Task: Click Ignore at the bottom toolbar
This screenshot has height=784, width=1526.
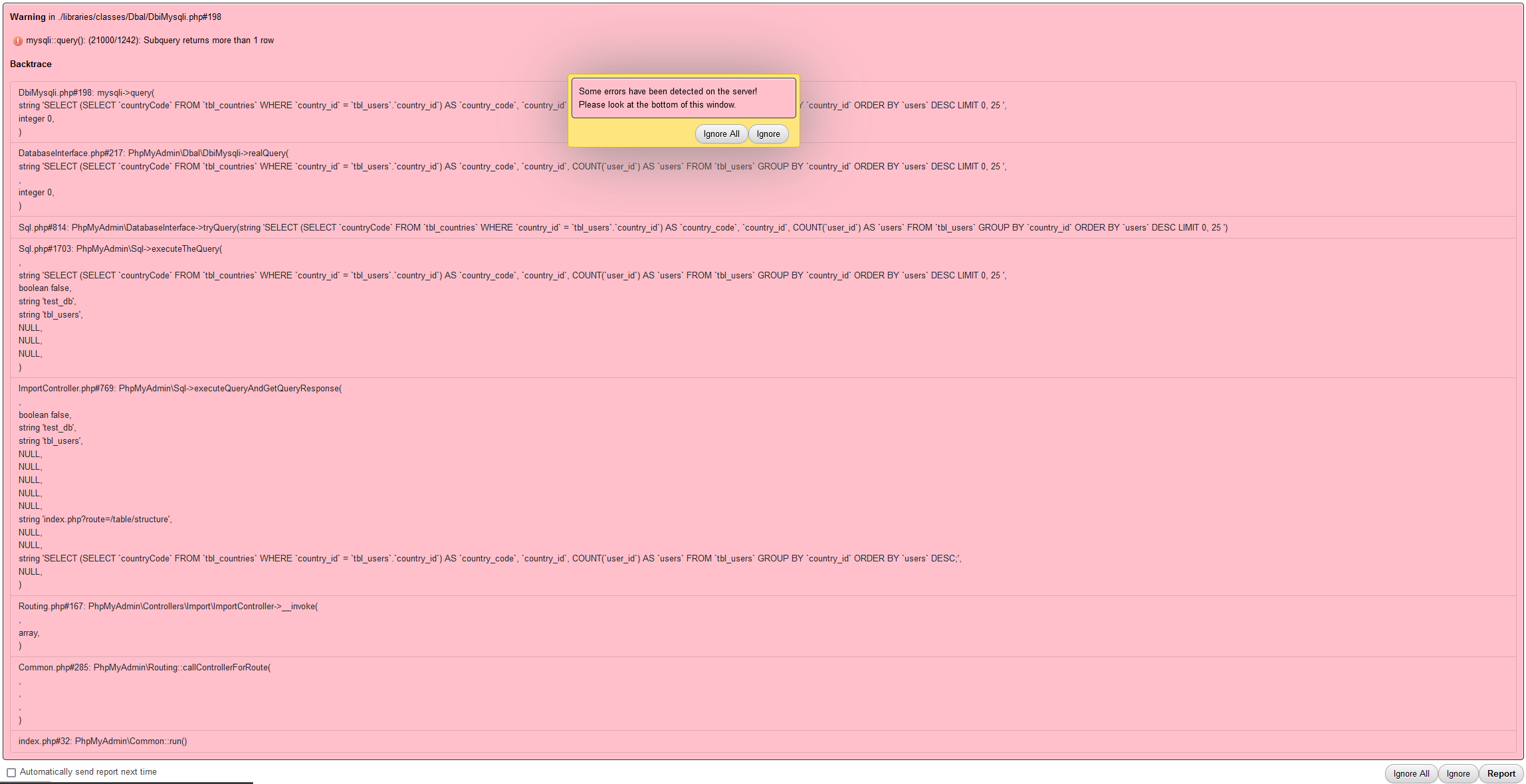Action: pyautogui.click(x=1458, y=773)
